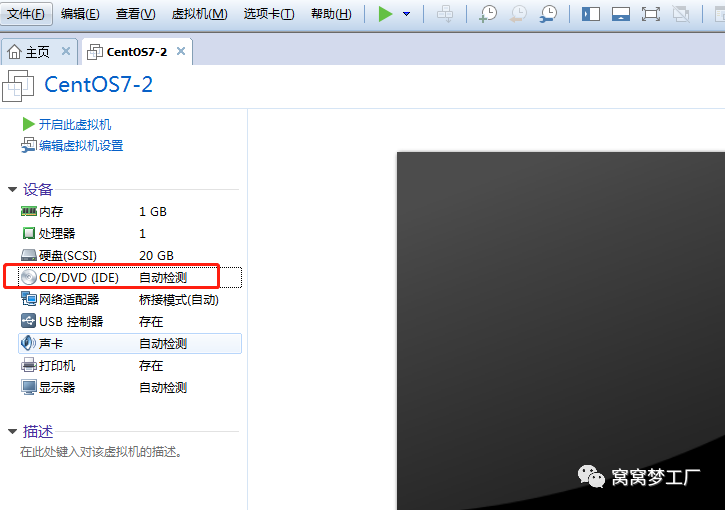Click the memory chip icon

[x=29, y=211]
